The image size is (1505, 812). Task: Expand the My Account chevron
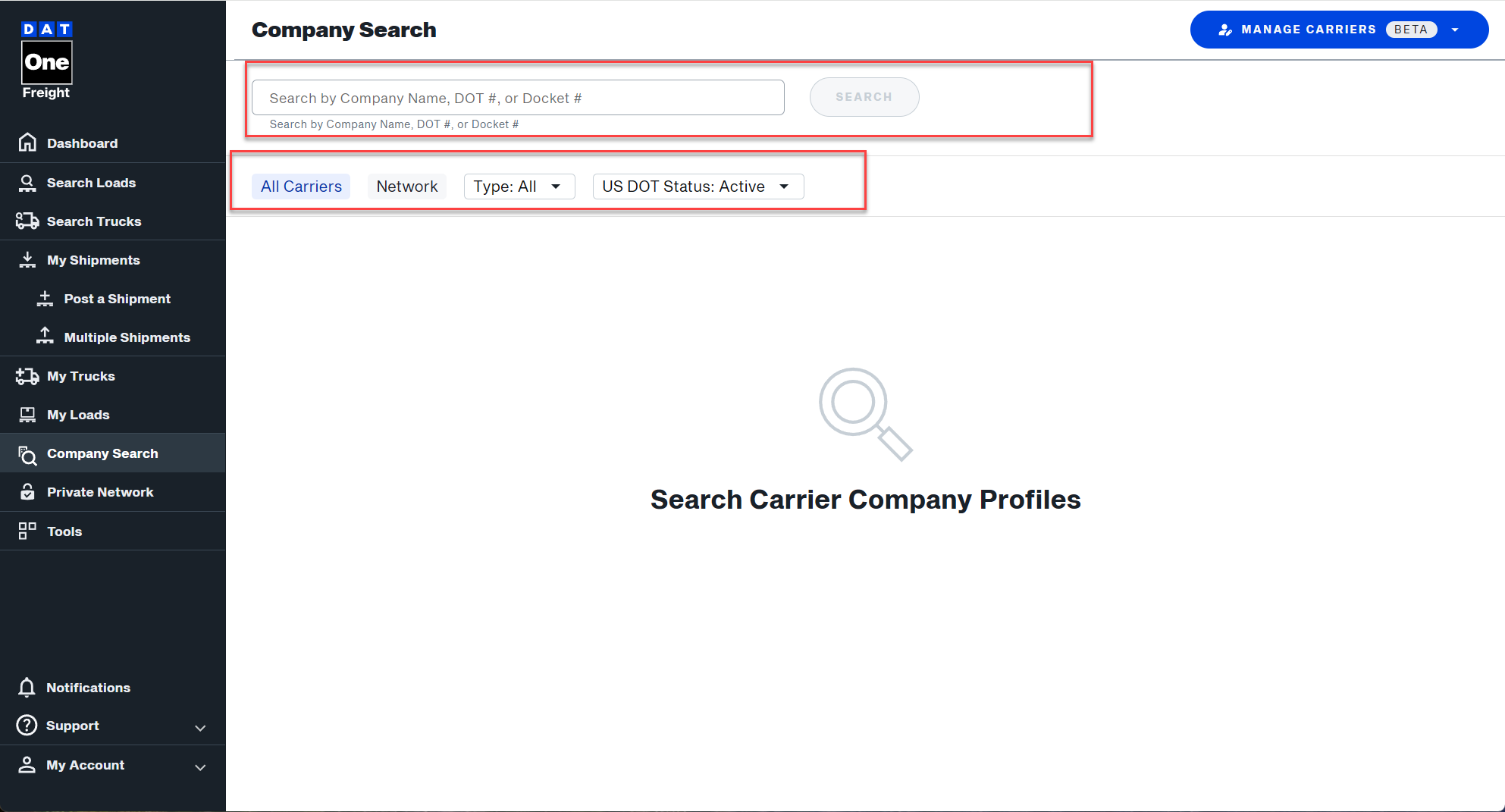200,767
